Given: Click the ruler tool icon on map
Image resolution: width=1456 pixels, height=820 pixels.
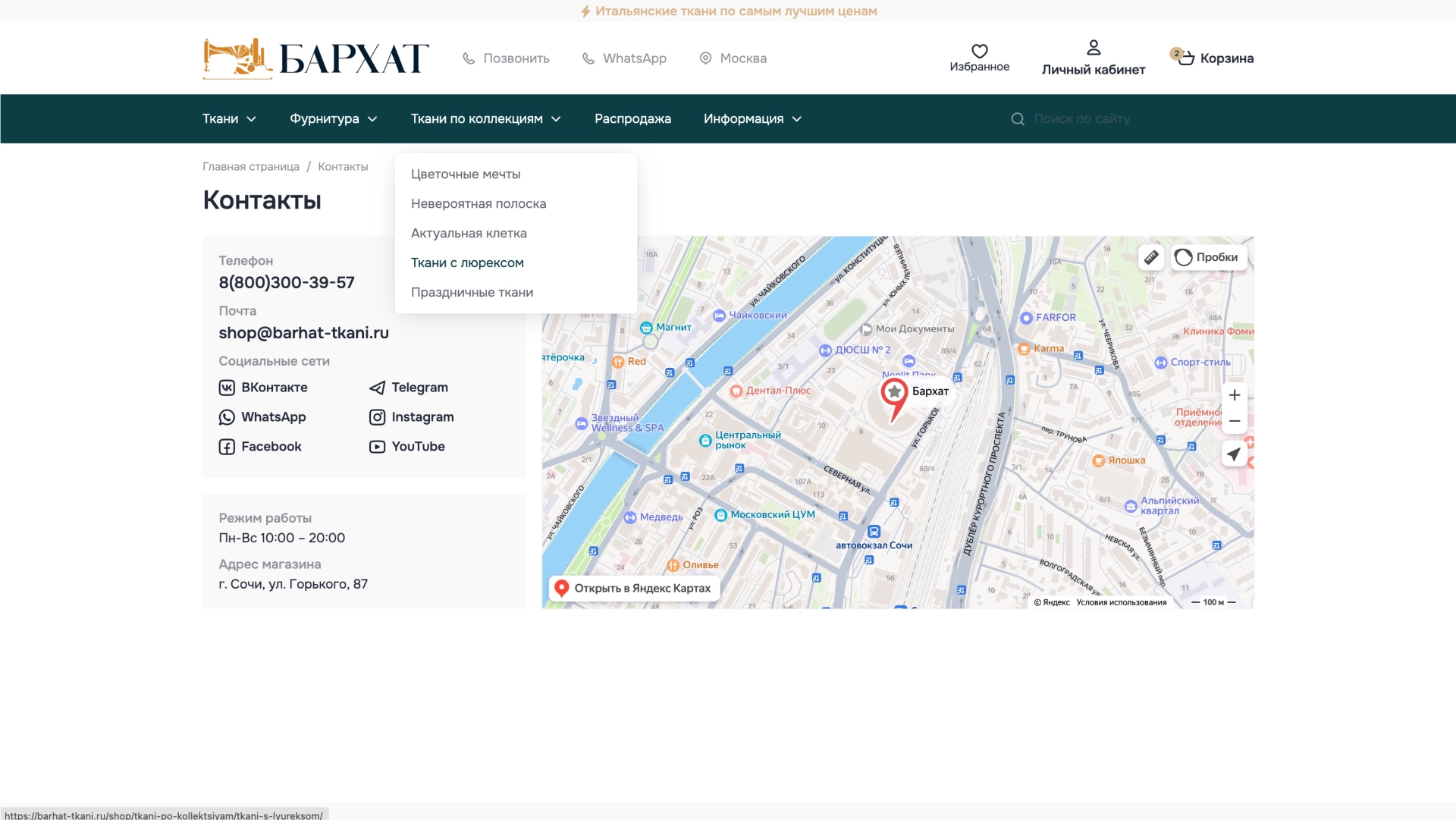Looking at the screenshot, I should pyautogui.click(x=1150, y=257).
